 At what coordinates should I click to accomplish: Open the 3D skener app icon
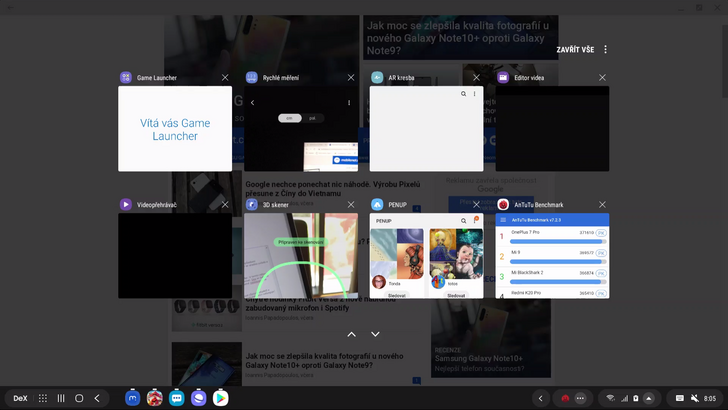point(252,204)
